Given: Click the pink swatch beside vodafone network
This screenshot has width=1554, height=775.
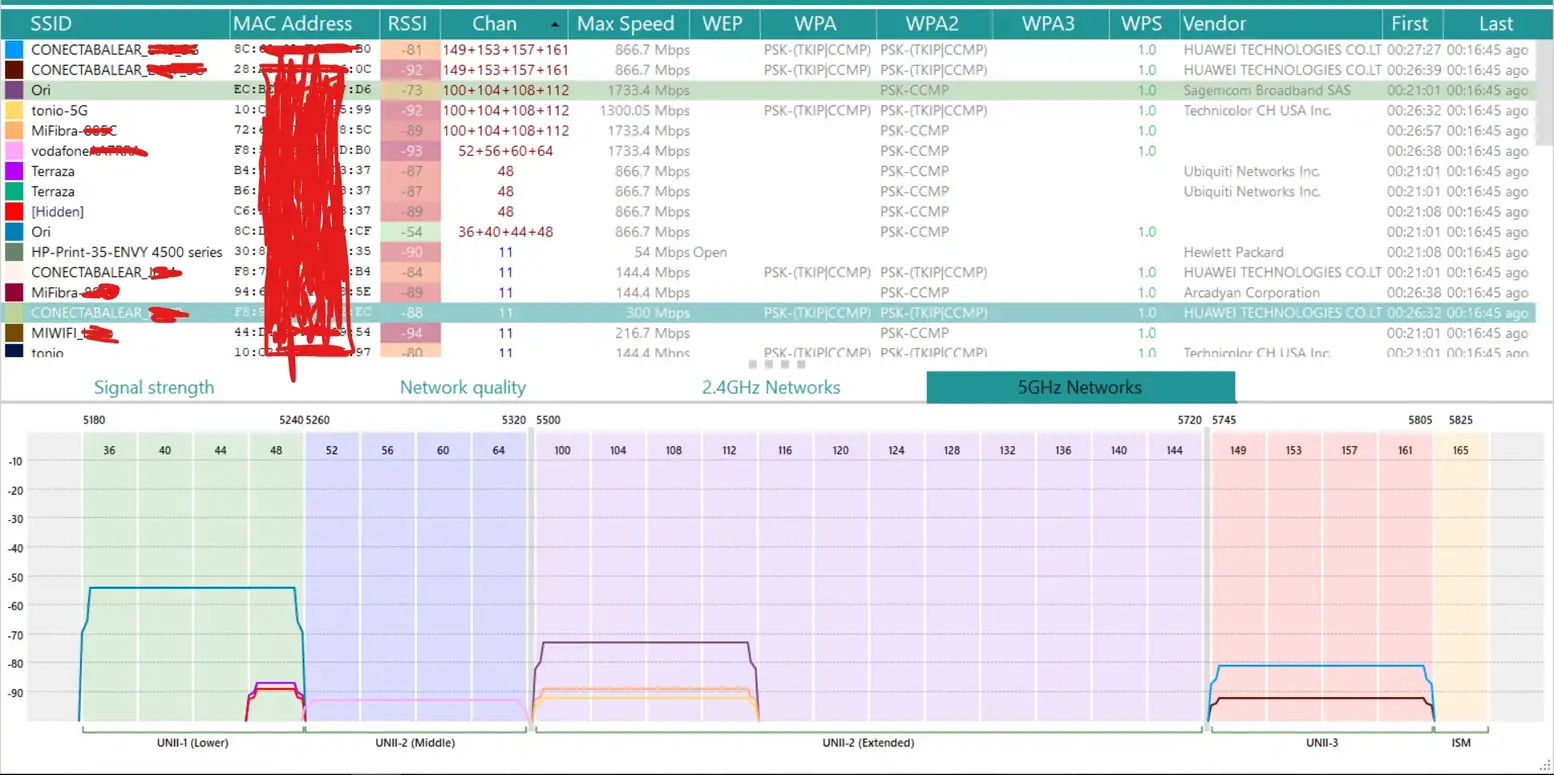Looking at the screenshot, I should click(x=14, y=151).
